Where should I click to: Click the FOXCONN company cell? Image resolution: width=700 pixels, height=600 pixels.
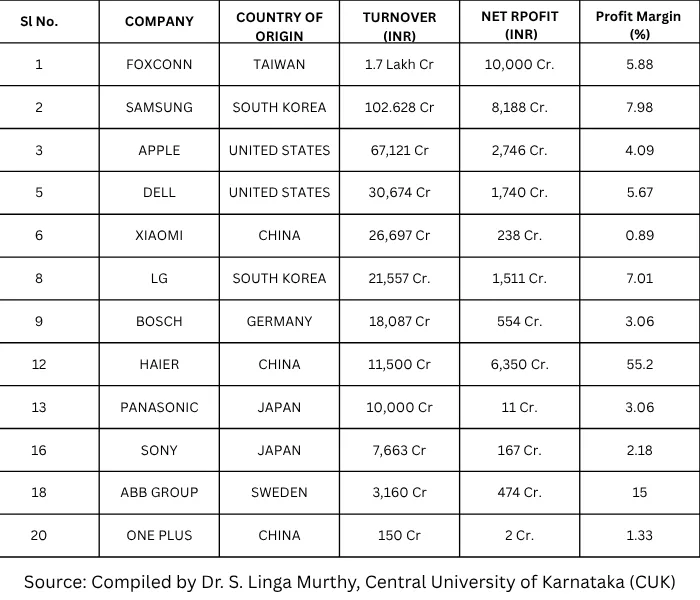[159, 64]
